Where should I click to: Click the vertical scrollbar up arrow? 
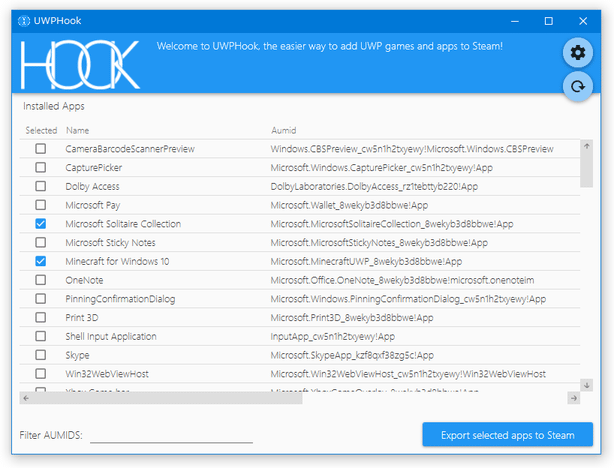pos(587,146)
